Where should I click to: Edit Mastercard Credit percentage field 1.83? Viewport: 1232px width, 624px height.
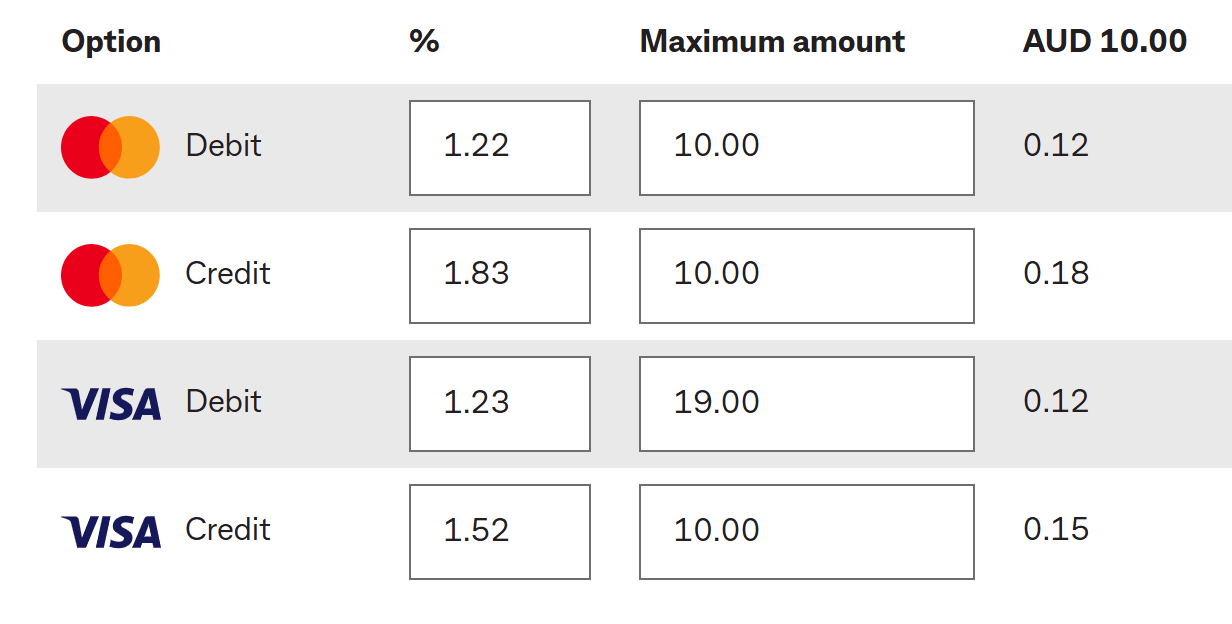[499, 275]
